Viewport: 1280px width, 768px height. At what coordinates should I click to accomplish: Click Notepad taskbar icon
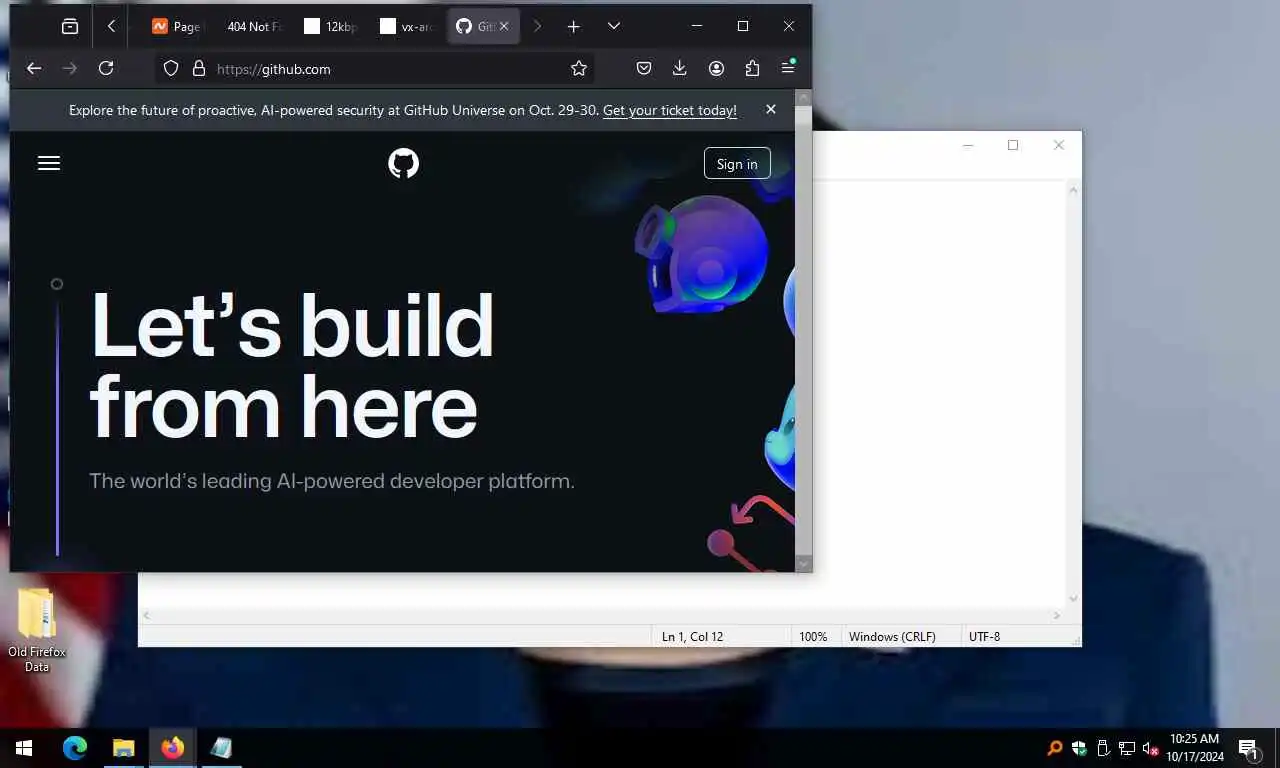(x=221, y=748)
